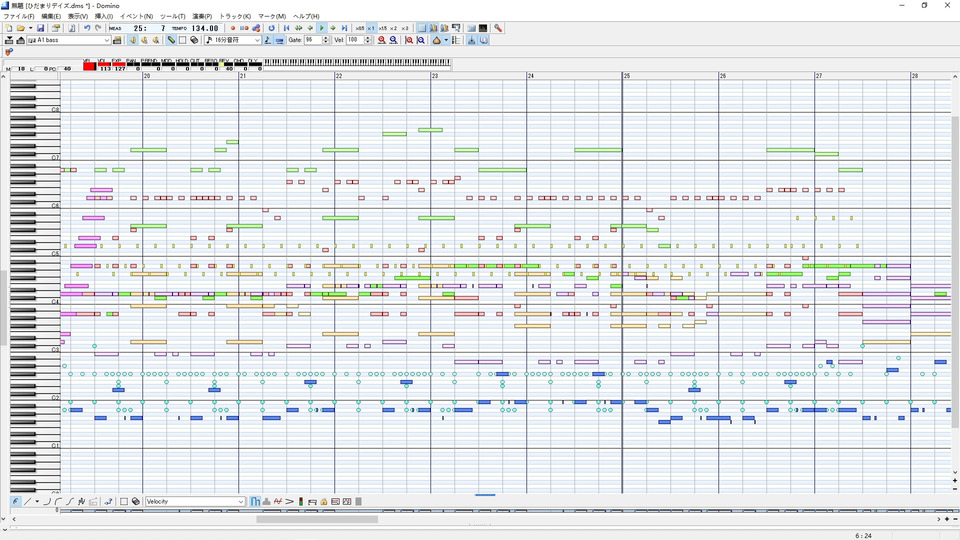960x540 pixels.
Task: Open the wrench settings icon
Action: (498, 28)
